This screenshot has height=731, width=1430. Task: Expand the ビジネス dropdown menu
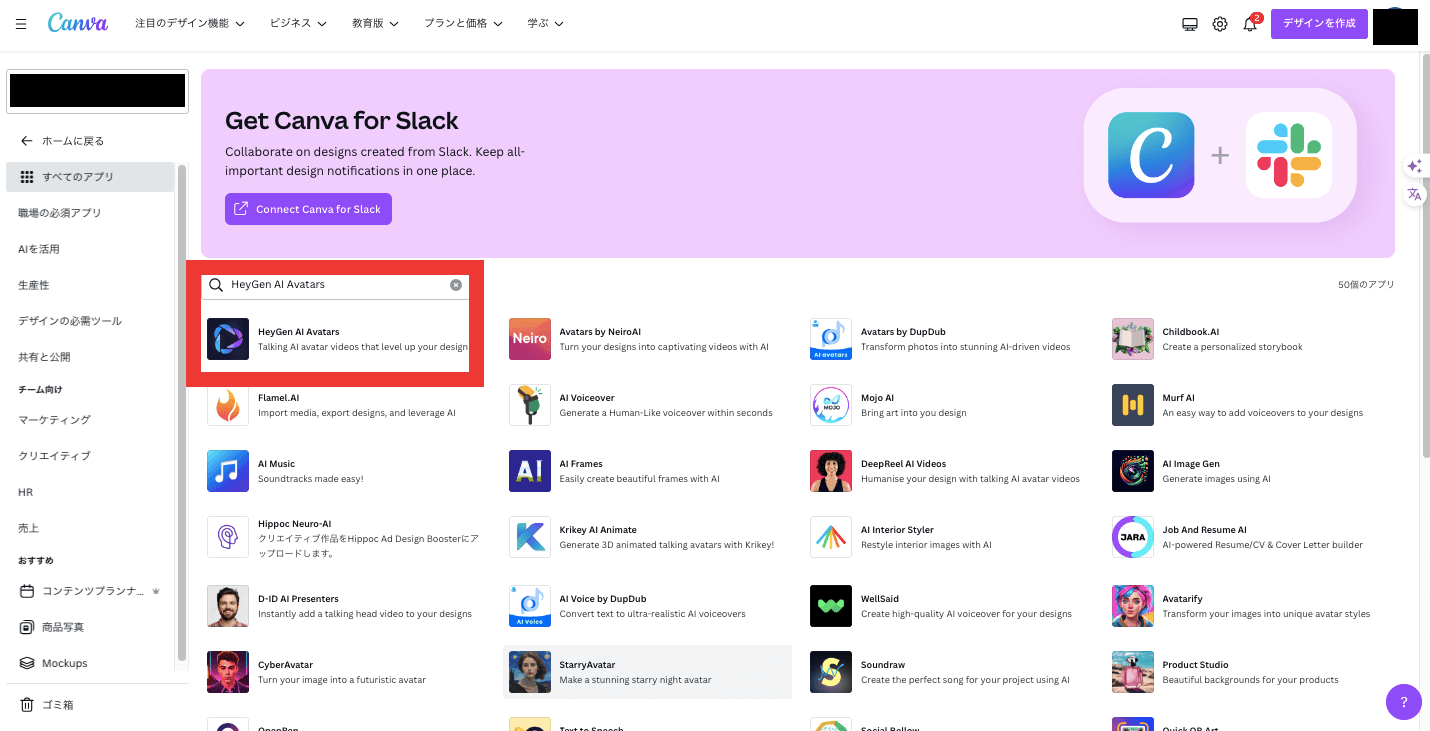298,24
